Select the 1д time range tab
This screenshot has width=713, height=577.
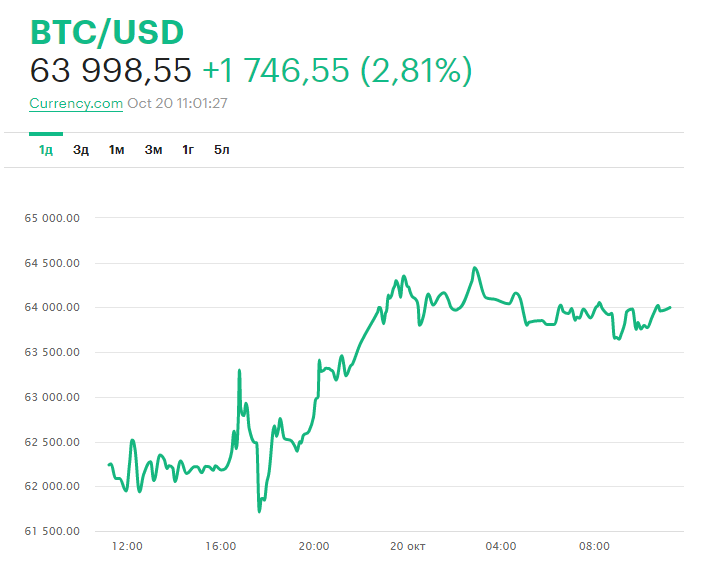click(x=46, y=150)
